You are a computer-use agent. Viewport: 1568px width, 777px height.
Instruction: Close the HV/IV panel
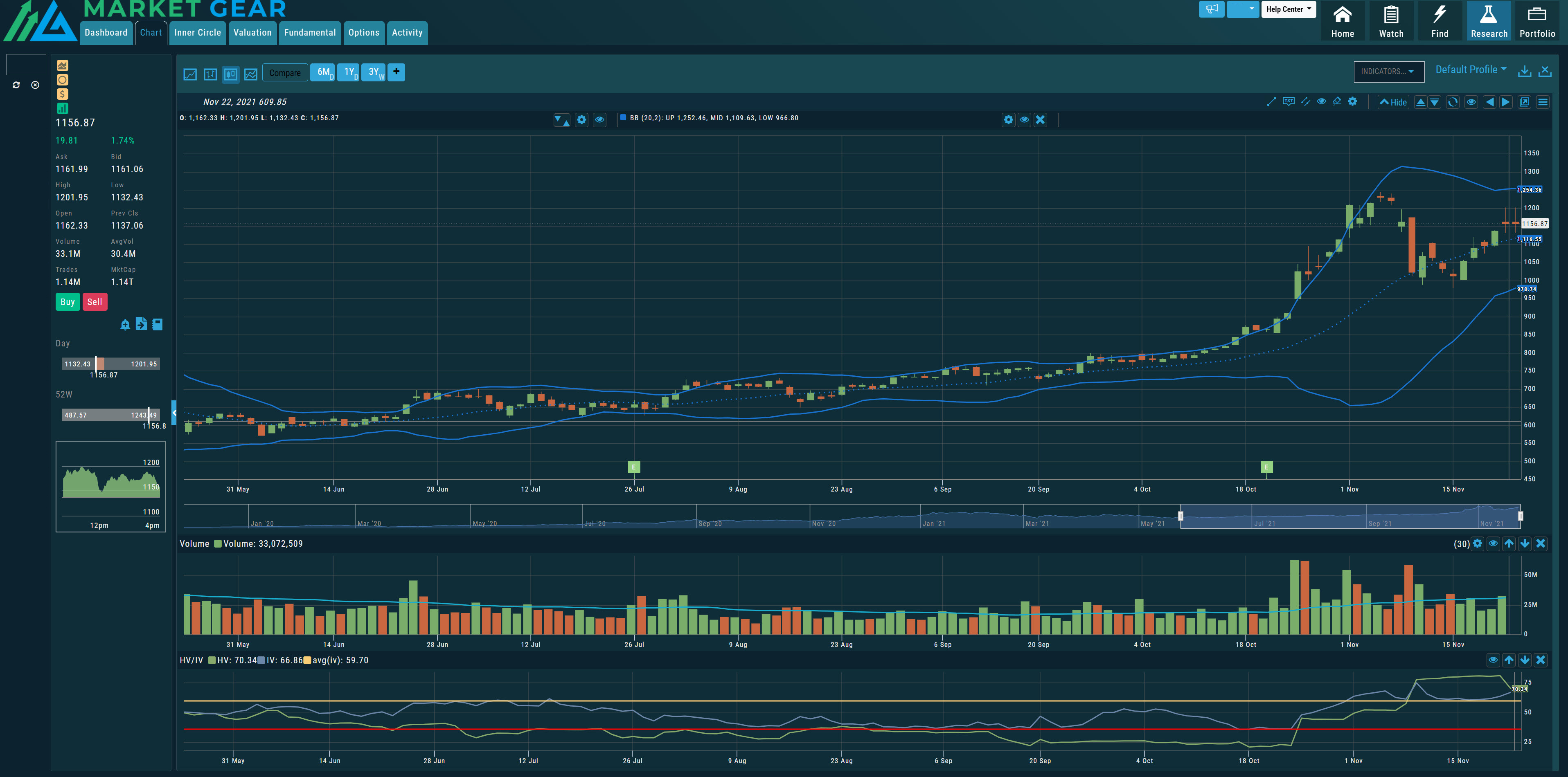tap(1541, 660)
